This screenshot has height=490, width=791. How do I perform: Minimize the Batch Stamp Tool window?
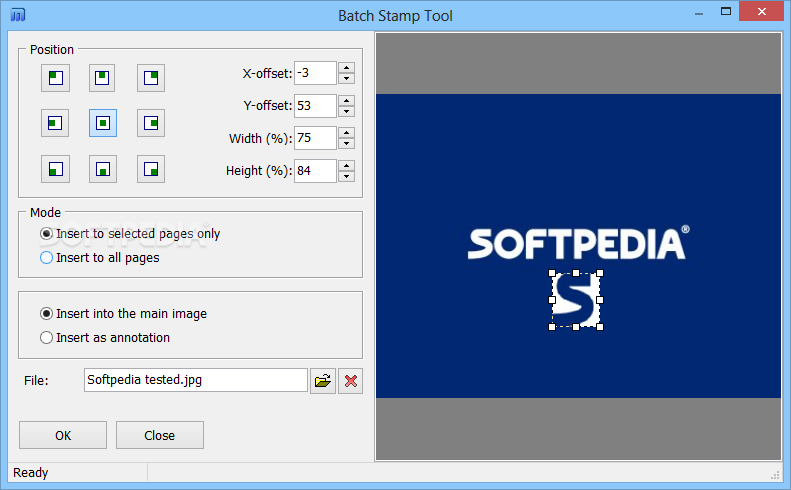(699, 14)
